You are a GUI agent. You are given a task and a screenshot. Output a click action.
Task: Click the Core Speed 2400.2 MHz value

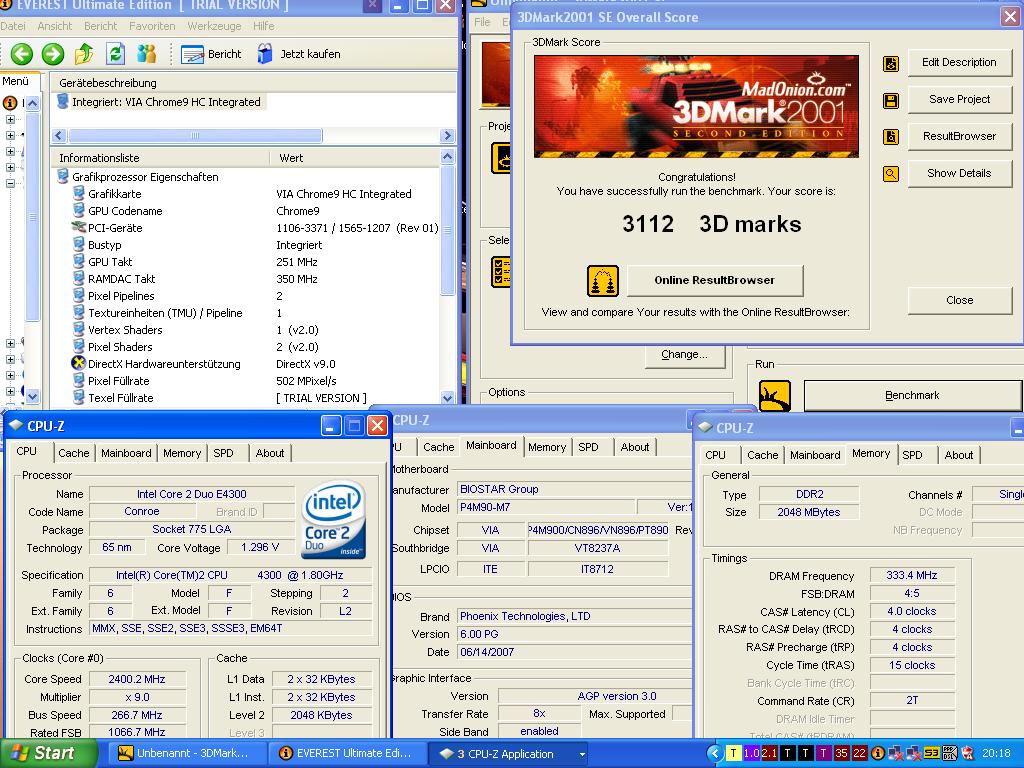(x=137, y=679)
